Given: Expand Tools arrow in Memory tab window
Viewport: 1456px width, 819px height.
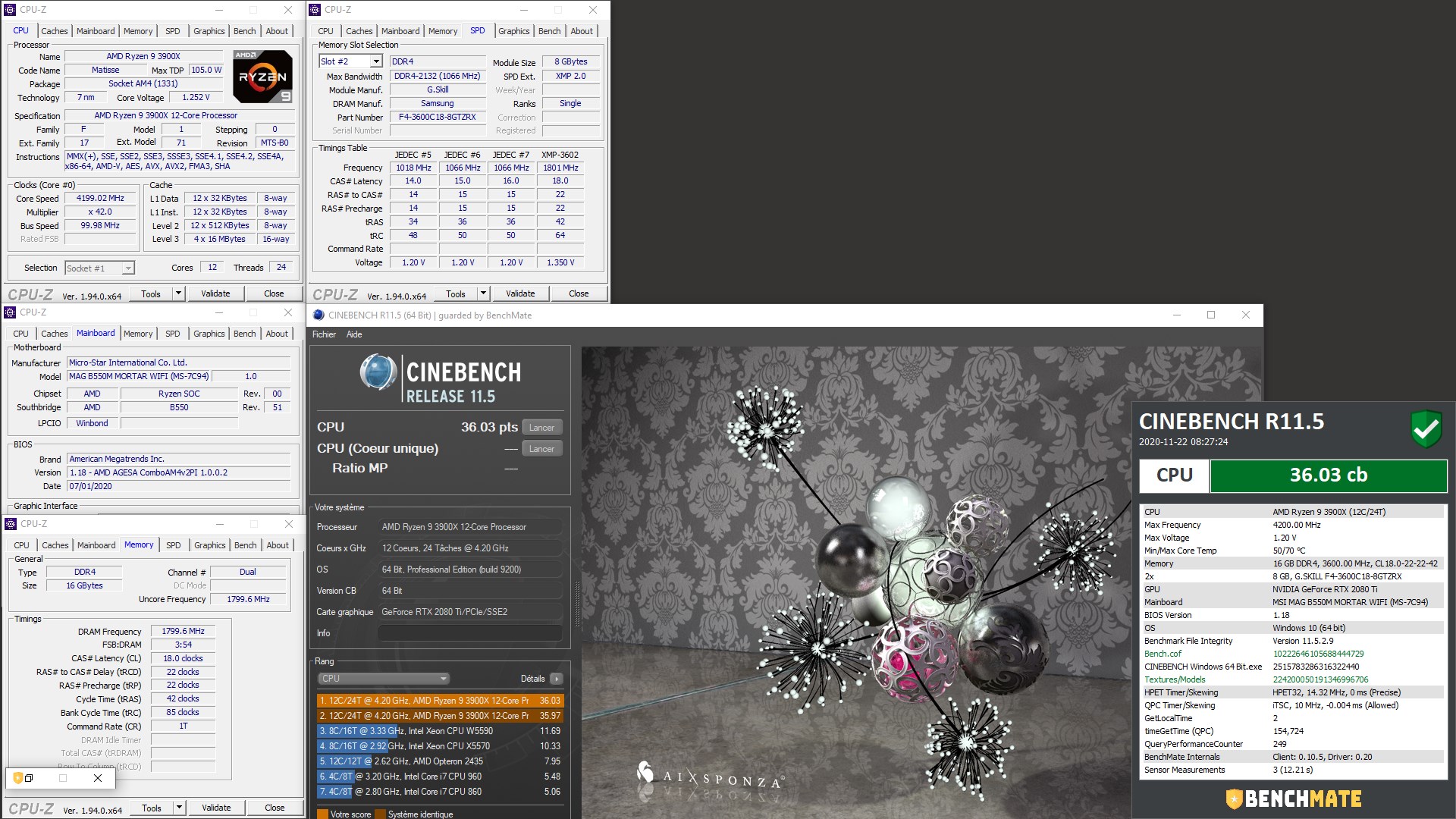Looking at the screenshot, I should (x=179, y=808).
